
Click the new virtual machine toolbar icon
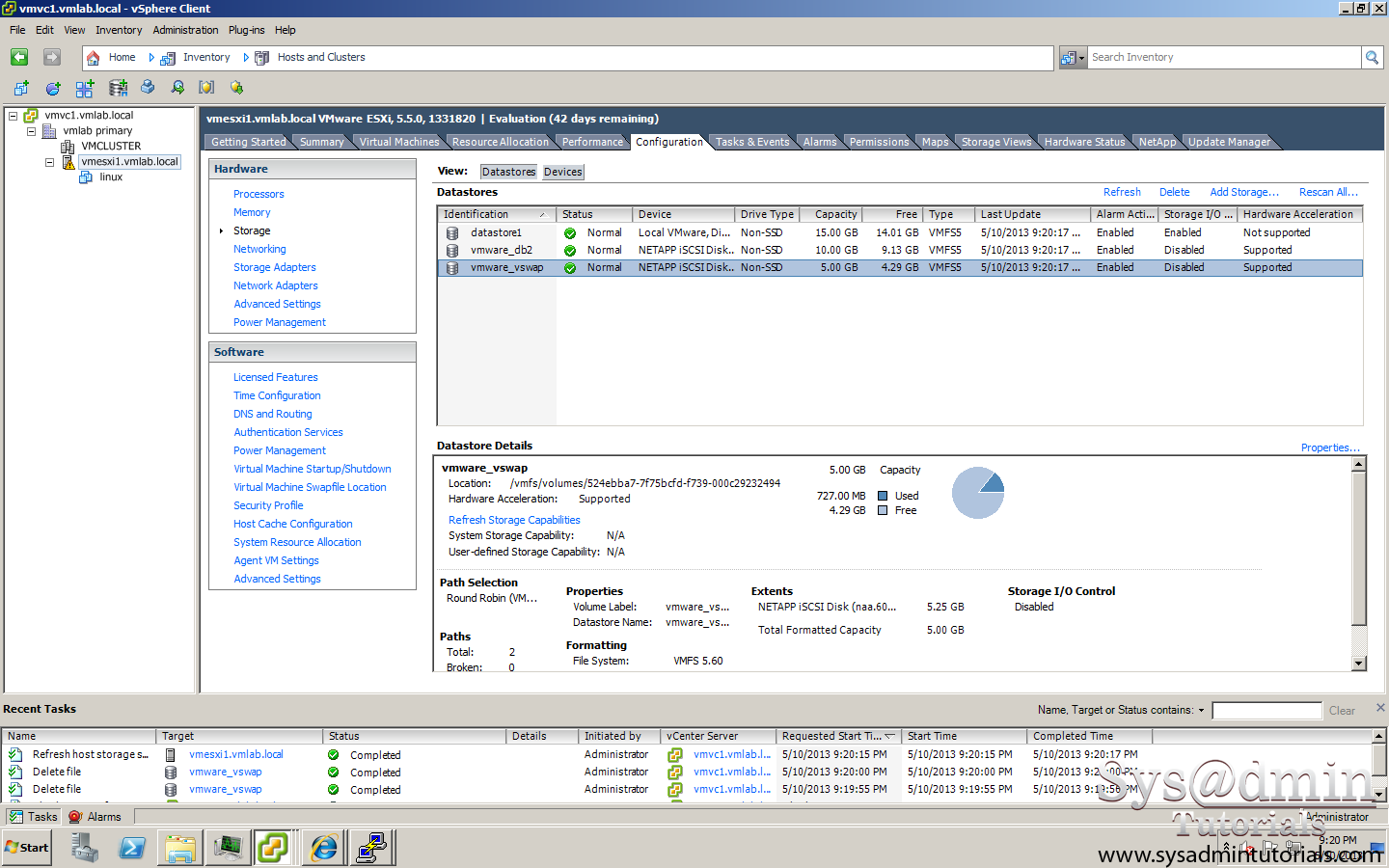(21, 88)
